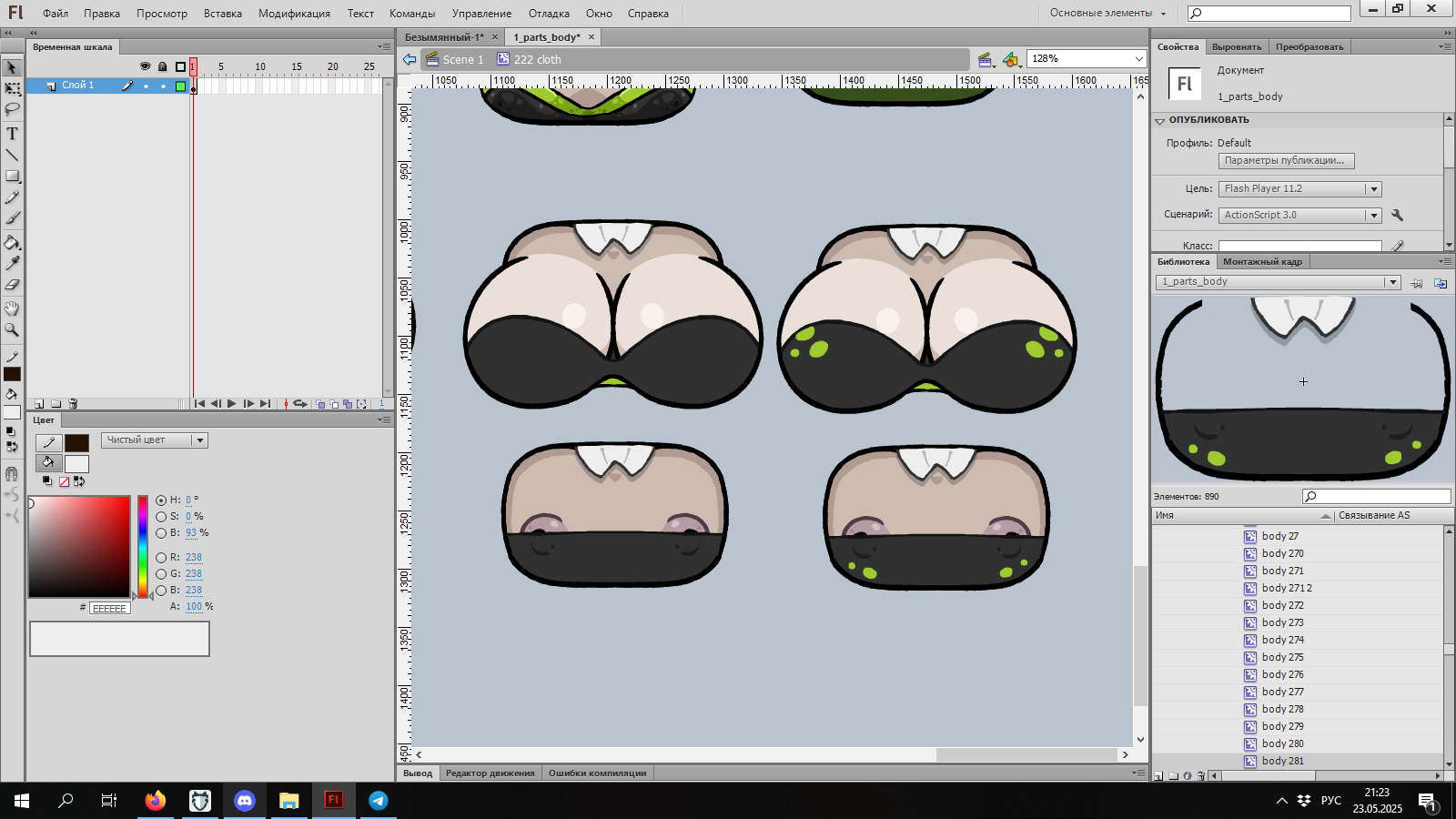Pick the Paint Bucket tool
This screenshot has width=1456, height=819.
click(12, 242)
